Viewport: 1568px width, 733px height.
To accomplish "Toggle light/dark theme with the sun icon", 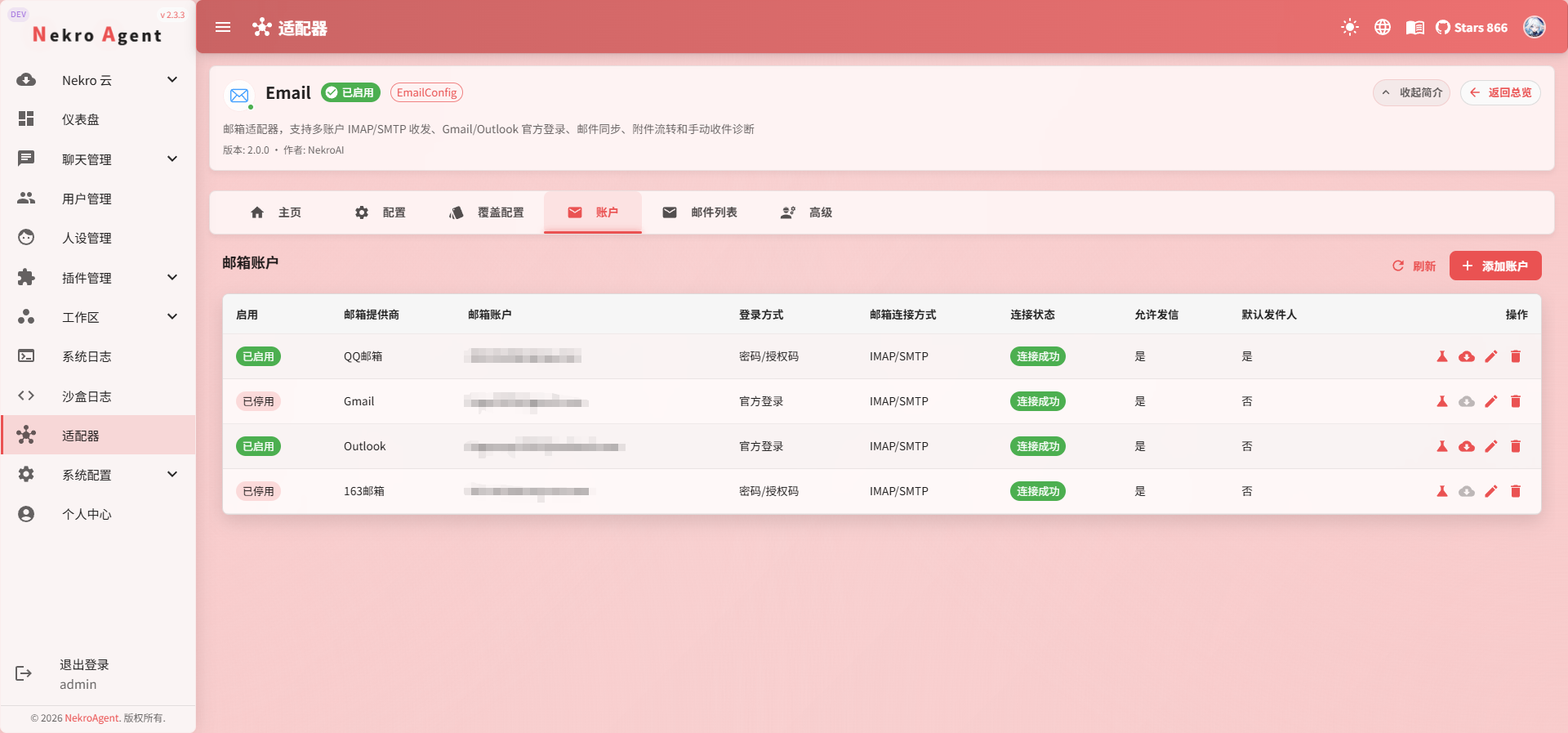I will 1350,27.
